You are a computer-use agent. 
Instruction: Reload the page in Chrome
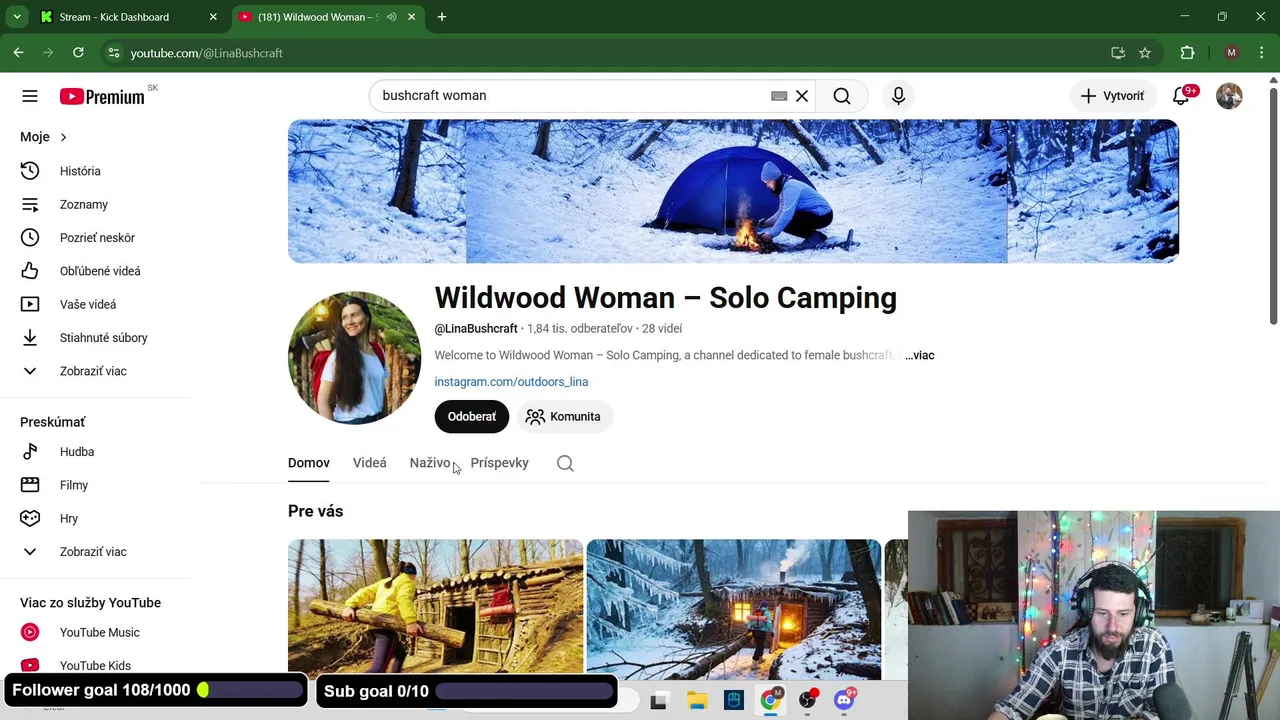coord(78,53)
